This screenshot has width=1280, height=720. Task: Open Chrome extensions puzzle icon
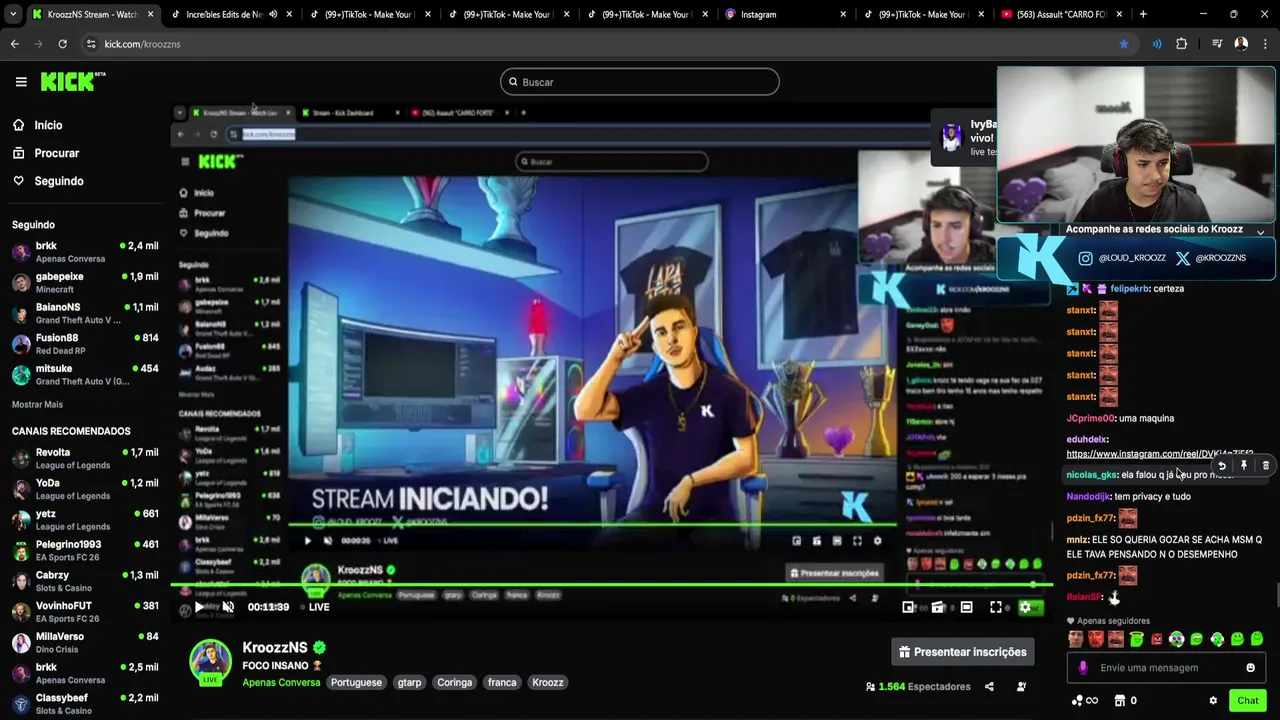(1182, 44)
